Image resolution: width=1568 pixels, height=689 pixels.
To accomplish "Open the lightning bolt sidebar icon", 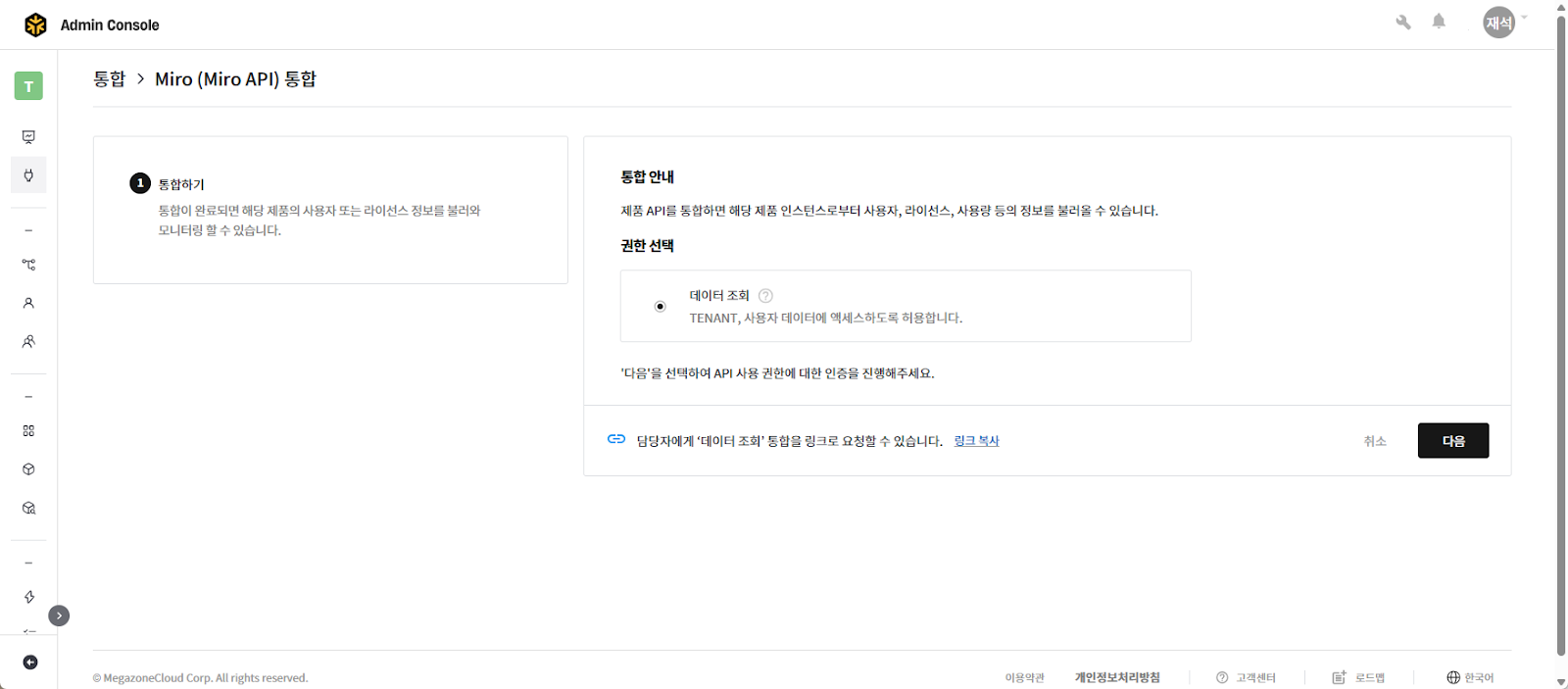I will [x=28, y=597].
